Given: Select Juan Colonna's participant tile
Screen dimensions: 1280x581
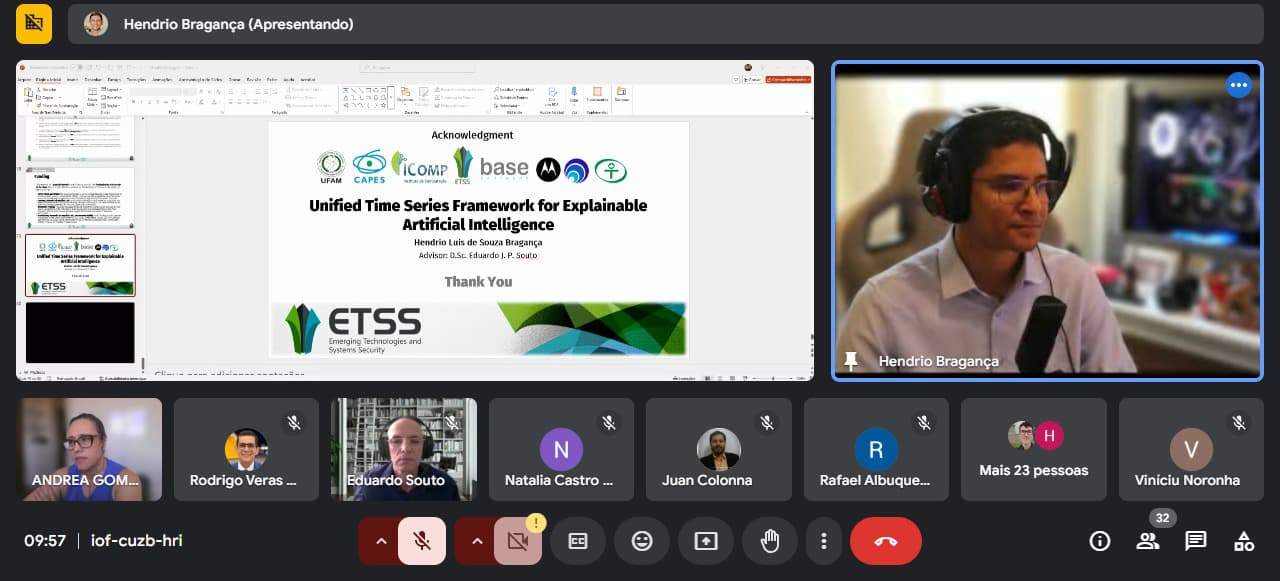Looking at the screenshot, I should 718,449.
